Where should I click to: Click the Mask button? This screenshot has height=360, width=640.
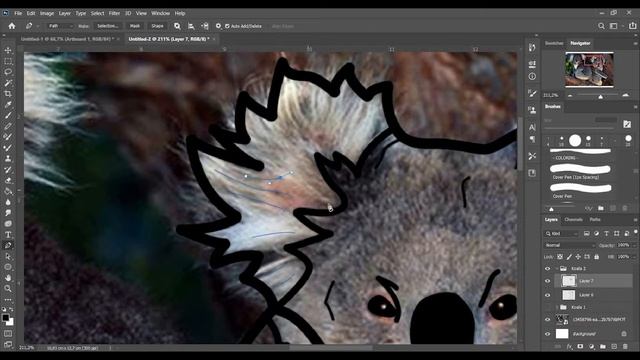pos(135,26)
